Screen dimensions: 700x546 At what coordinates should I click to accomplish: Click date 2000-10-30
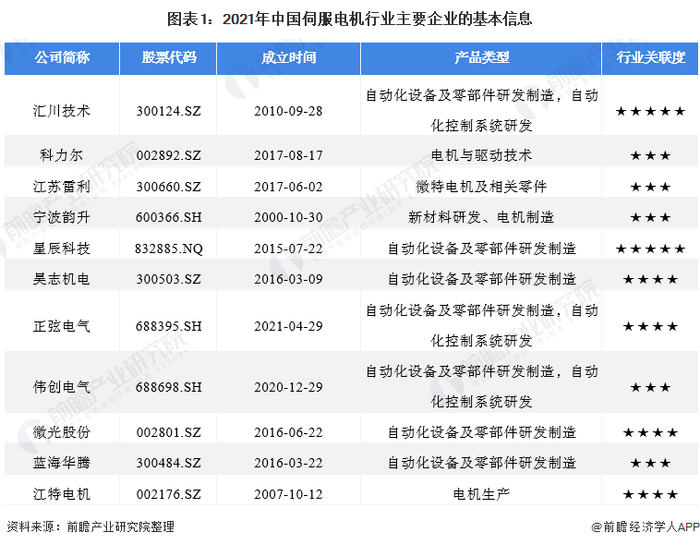click(x=288, y=217)
